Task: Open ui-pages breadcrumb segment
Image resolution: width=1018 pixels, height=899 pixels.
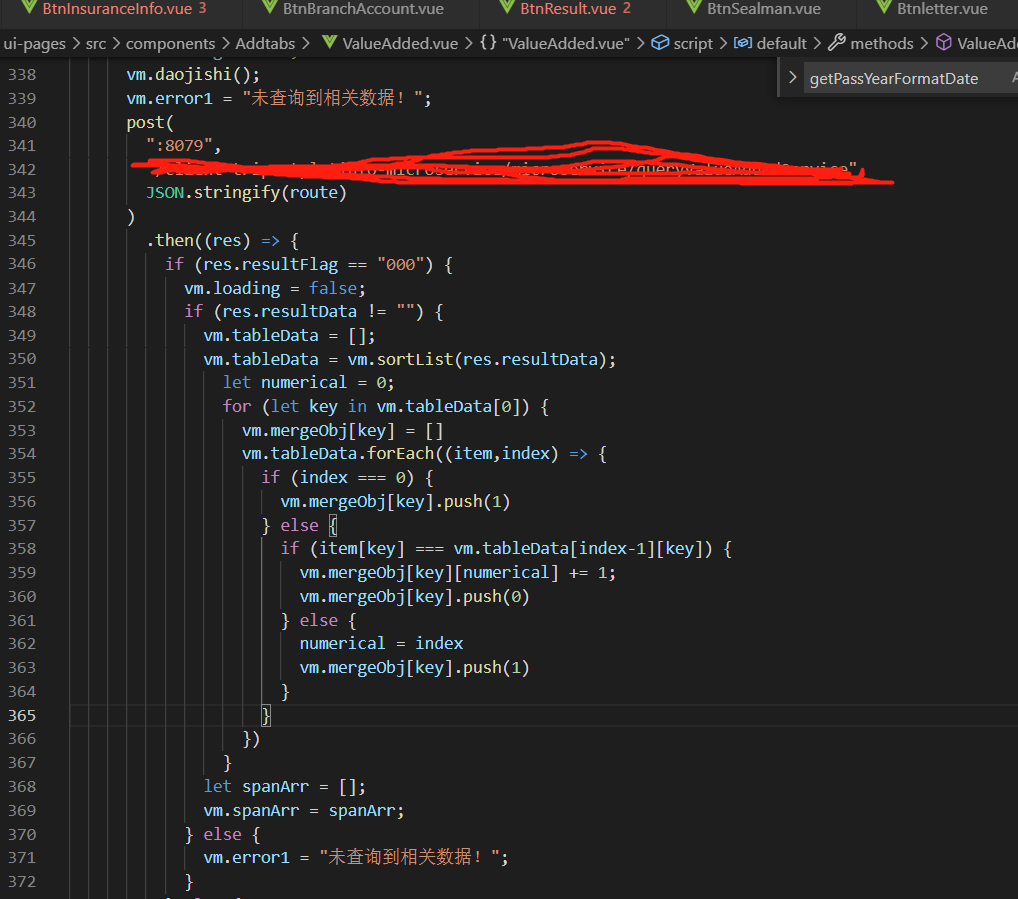Action: [x=34, y=43]
